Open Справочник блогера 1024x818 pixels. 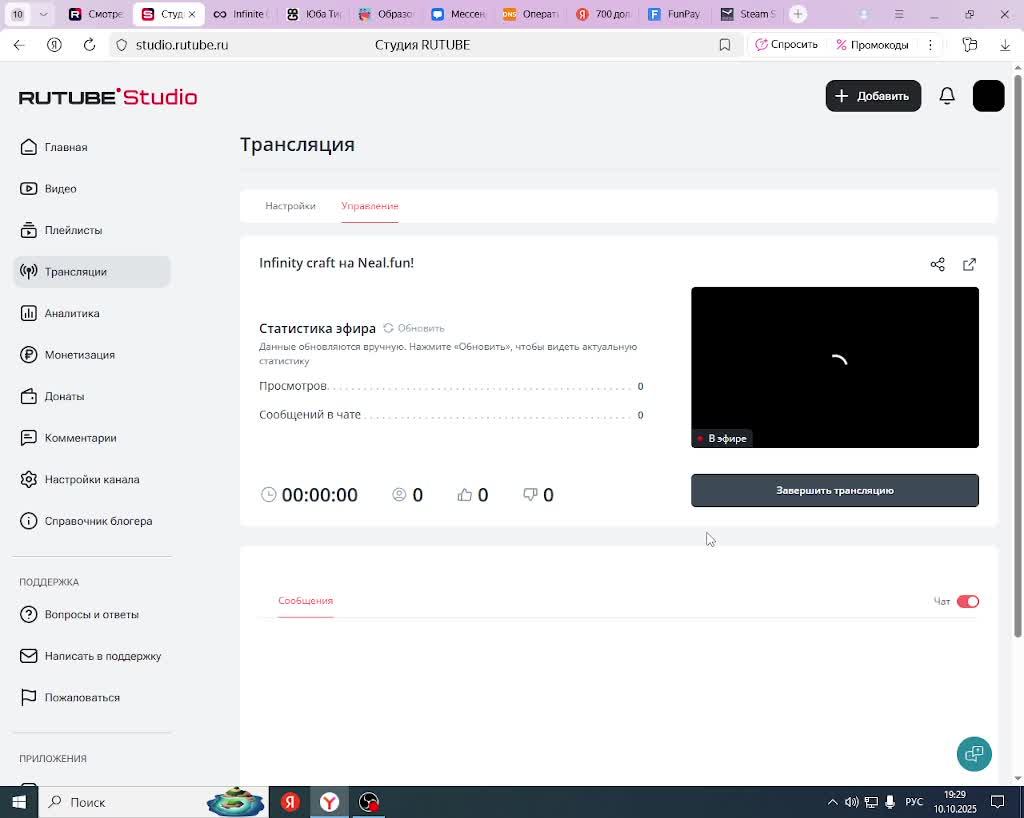click(86, 521)
